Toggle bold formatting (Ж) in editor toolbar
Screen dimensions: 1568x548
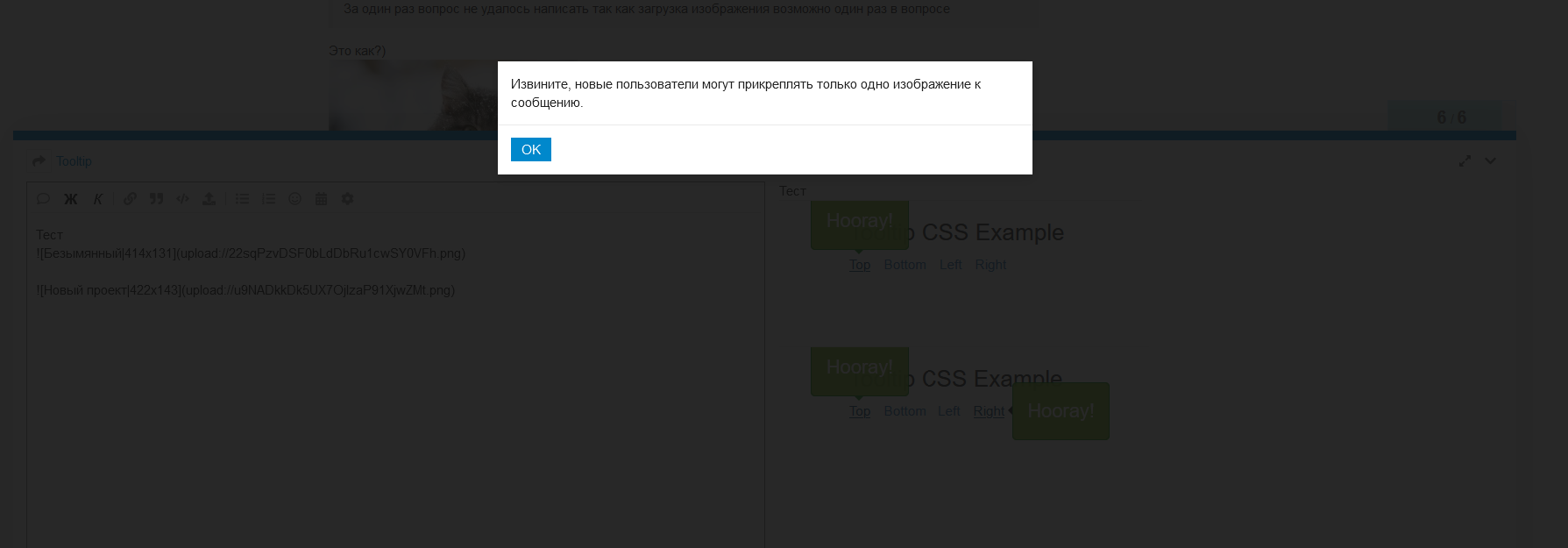(70, 199)
